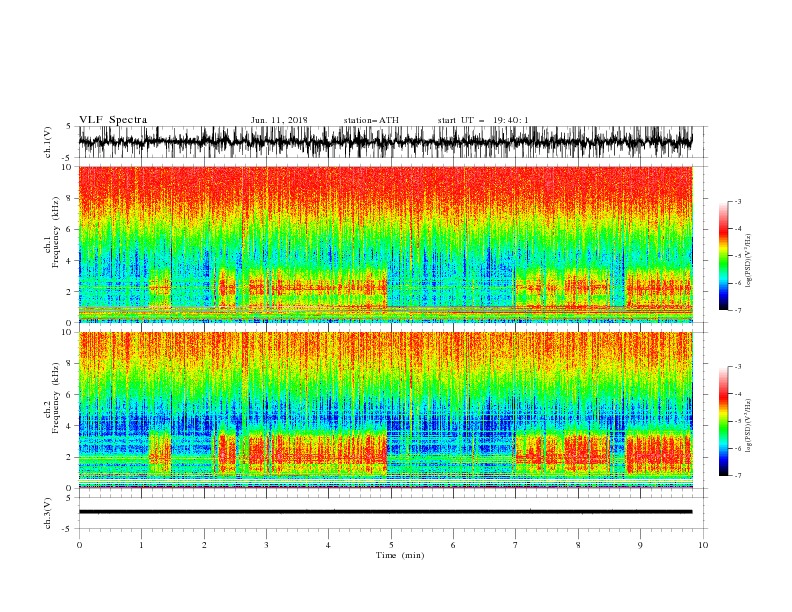The width and height of the screenshot is (792, 612).
Task: Click the ch.1(V) waveform trace panel
Action: [392, 142]
